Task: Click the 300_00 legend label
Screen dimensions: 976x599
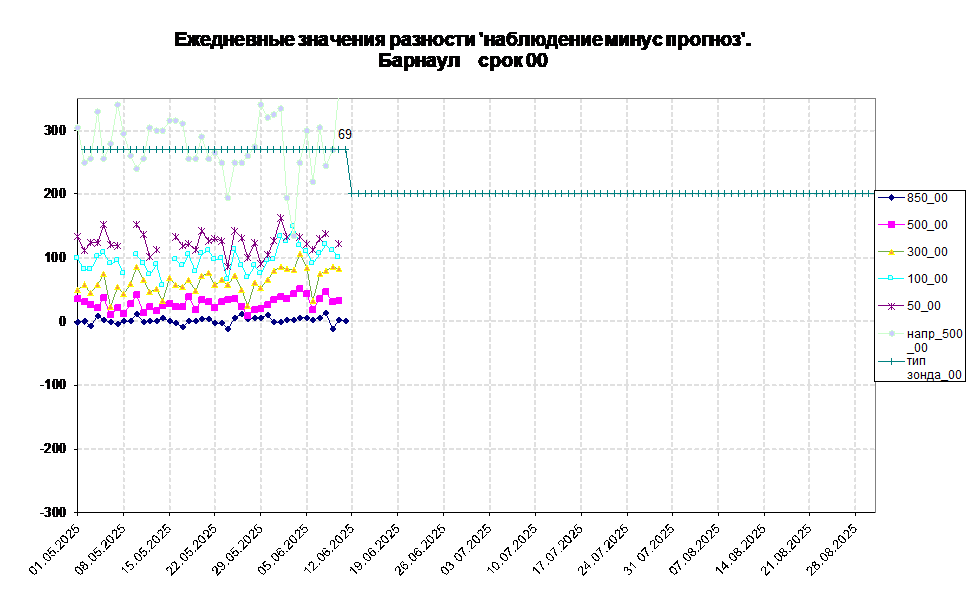Action: 927,252
